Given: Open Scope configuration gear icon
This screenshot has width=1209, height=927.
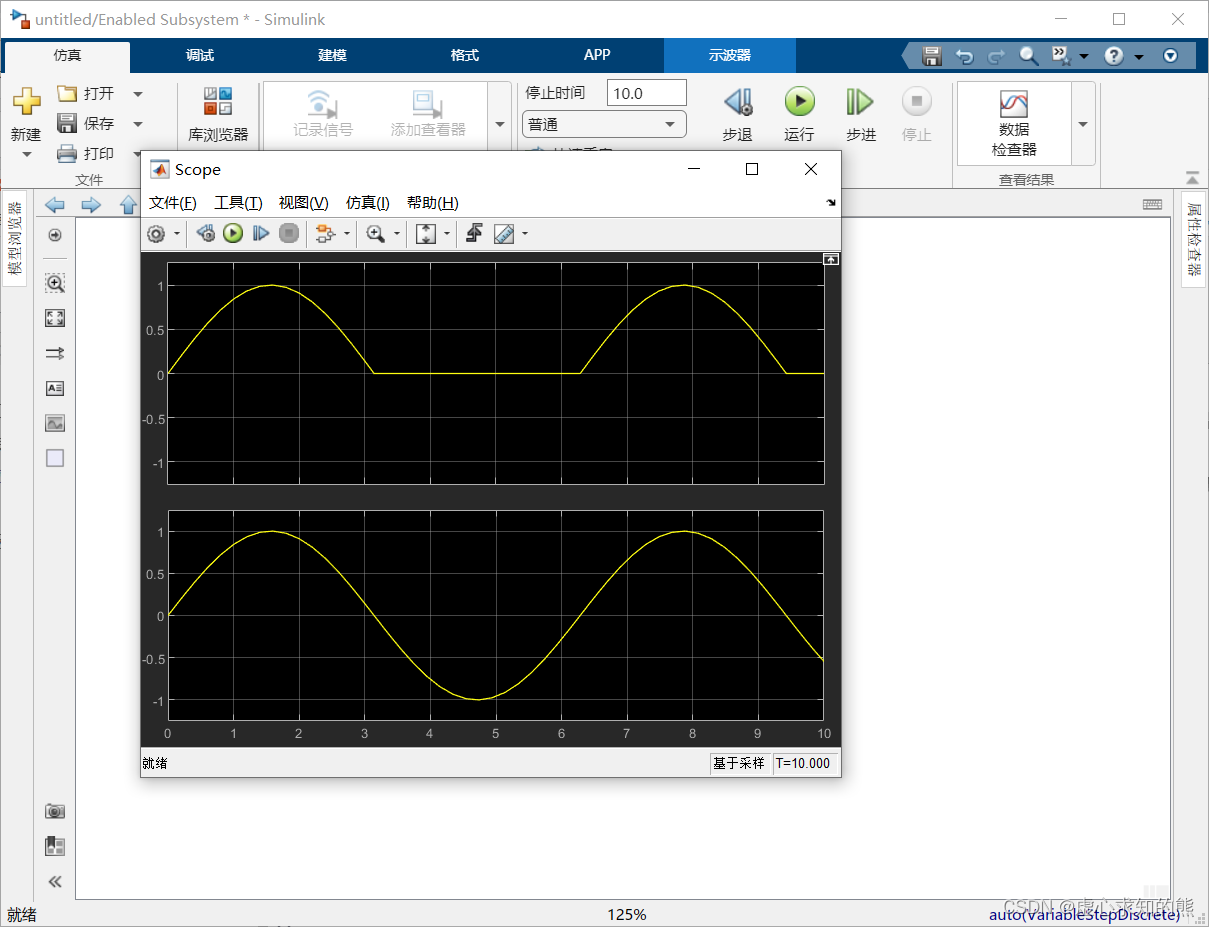Looking at the screenshot, I should (x=156, y=234).
